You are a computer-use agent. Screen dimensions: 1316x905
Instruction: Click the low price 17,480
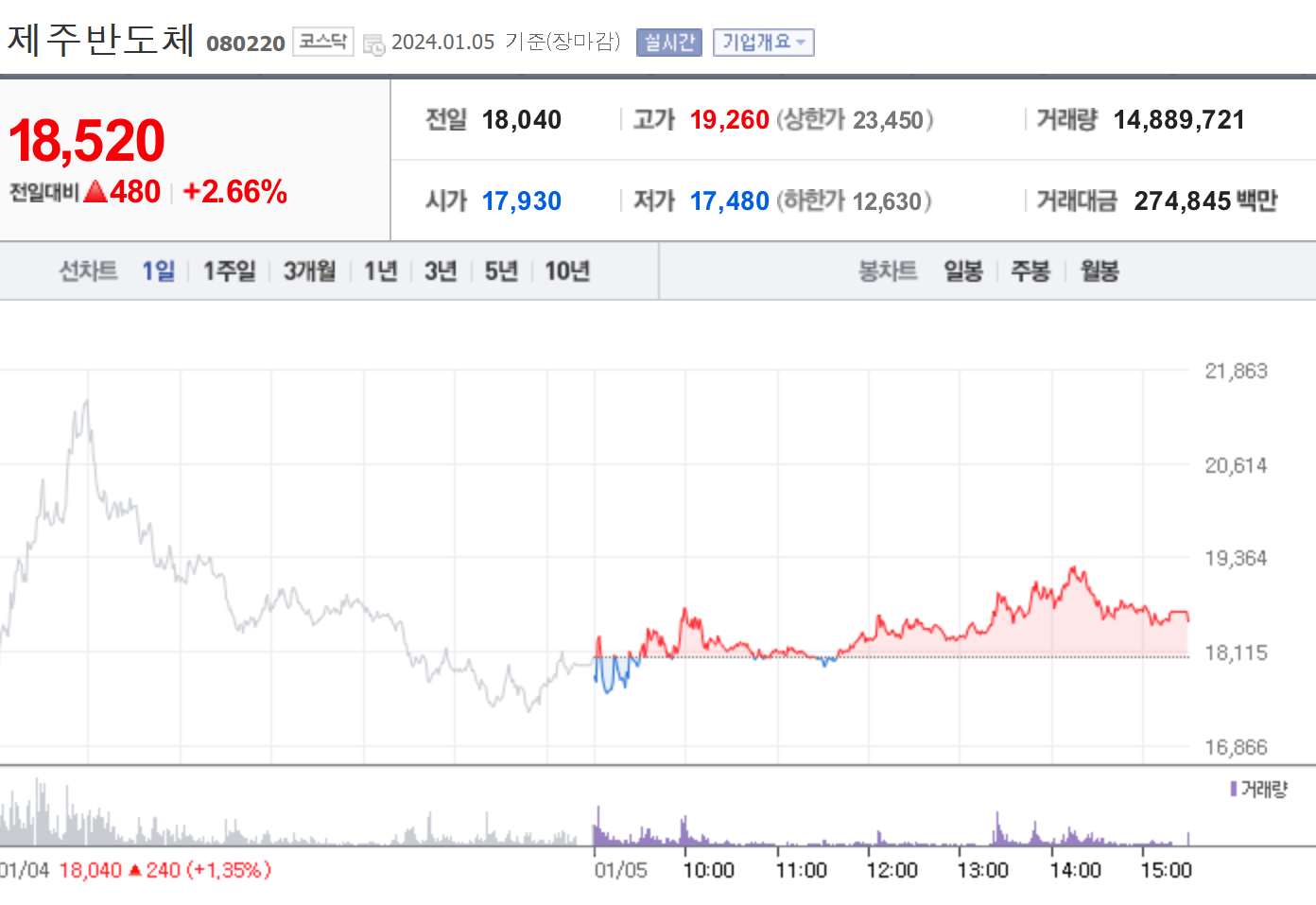coord(729,201)
